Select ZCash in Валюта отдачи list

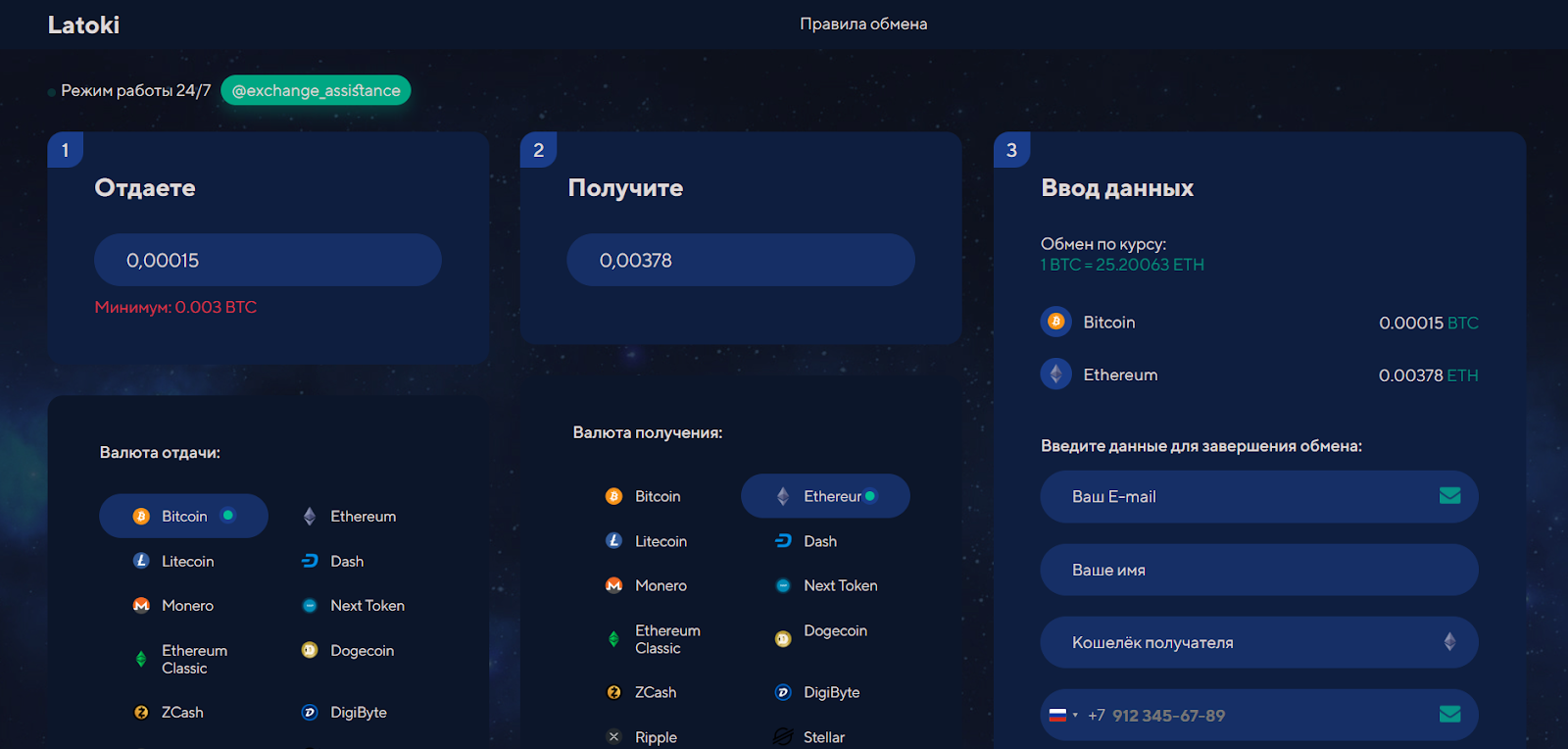[169, 712]
